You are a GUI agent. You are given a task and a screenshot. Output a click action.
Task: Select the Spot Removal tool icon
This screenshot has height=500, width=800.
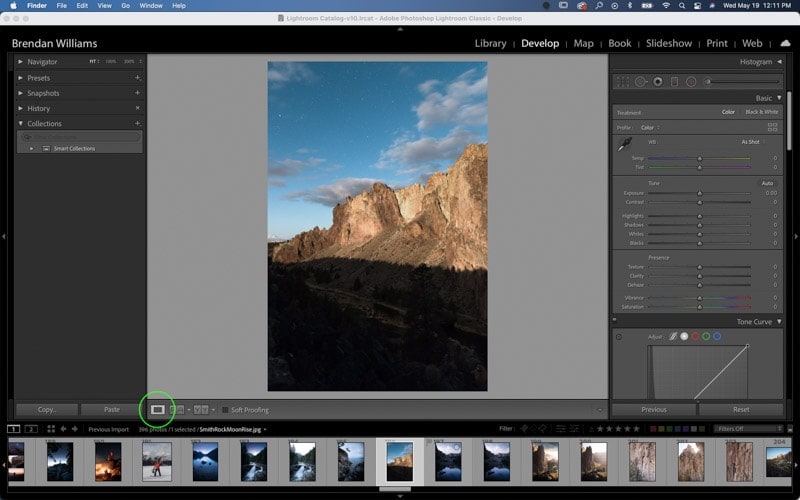[640, 82]
